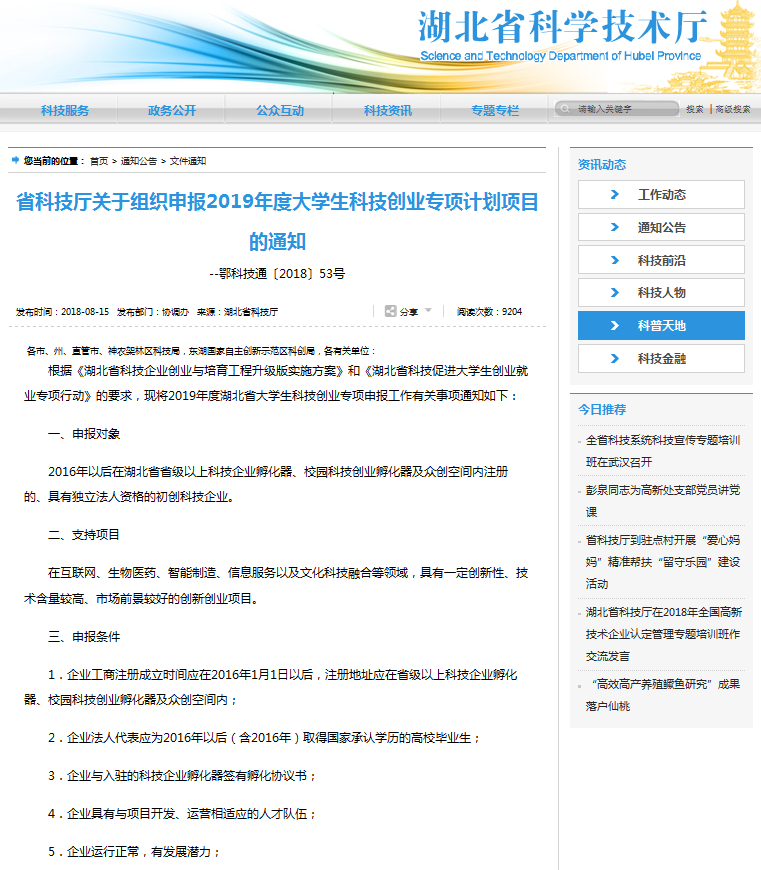761x870 pixels.
Task: Click chevron icon beside 工作动态
Action: coord(615,195)
